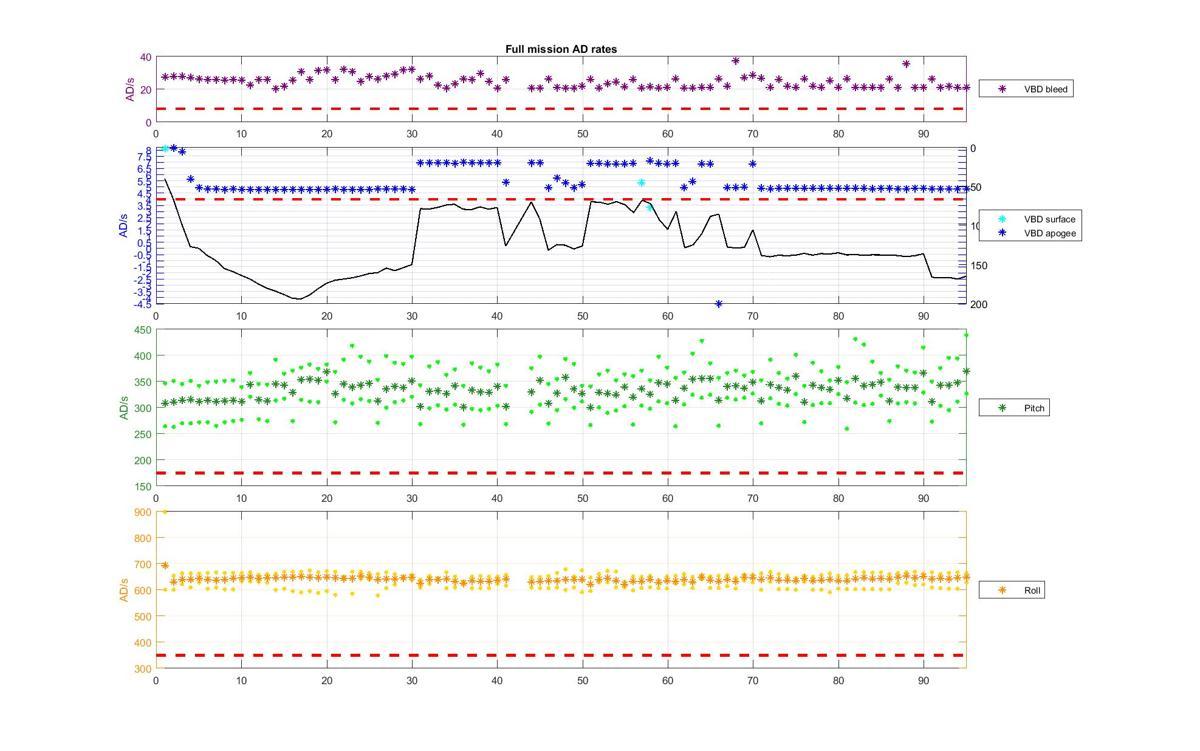
Task: Select the "VBD bleed" legend label
Action: tap(1045, 89)
